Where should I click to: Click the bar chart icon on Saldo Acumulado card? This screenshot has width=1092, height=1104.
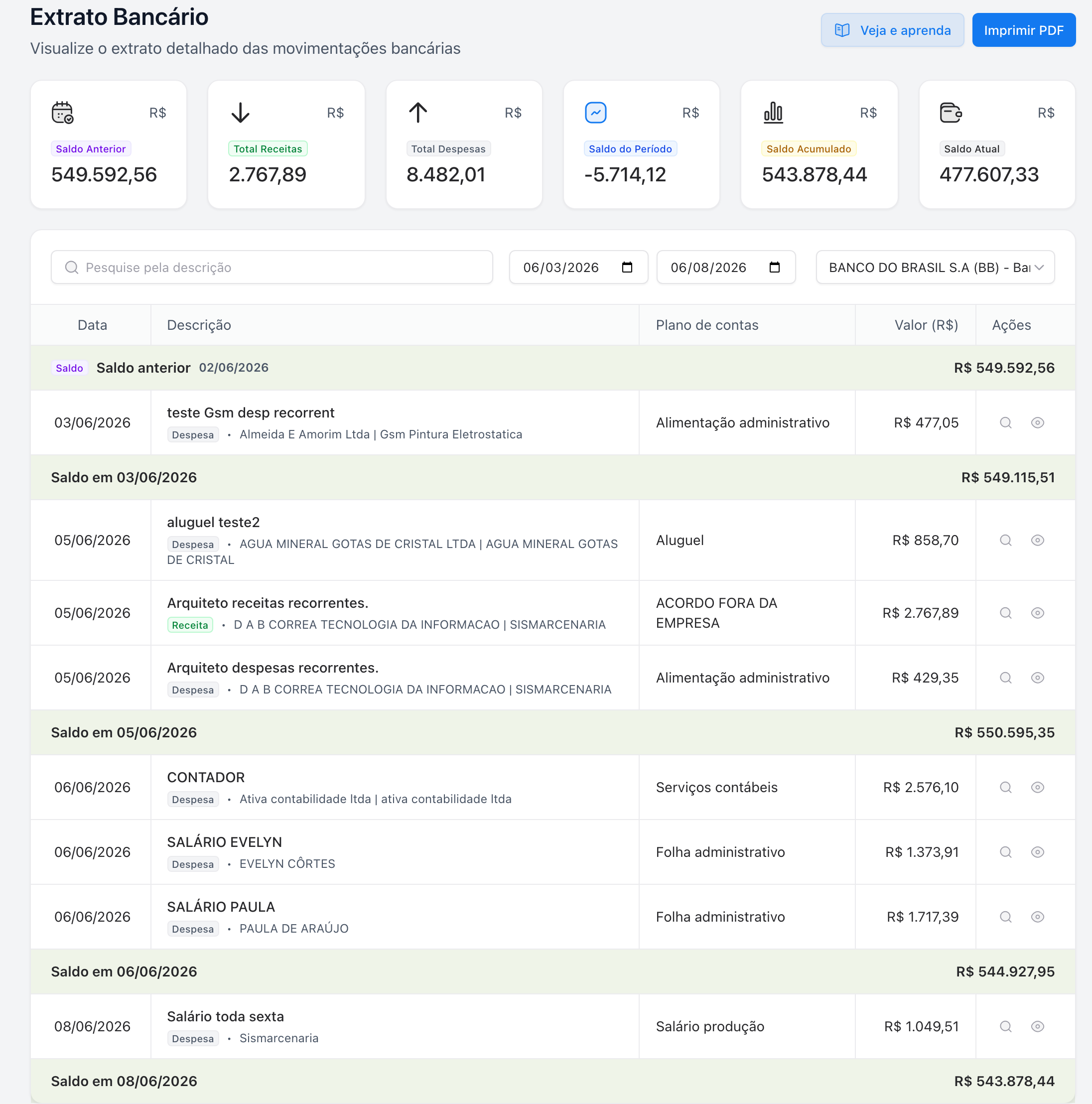[x=773, y=113]
